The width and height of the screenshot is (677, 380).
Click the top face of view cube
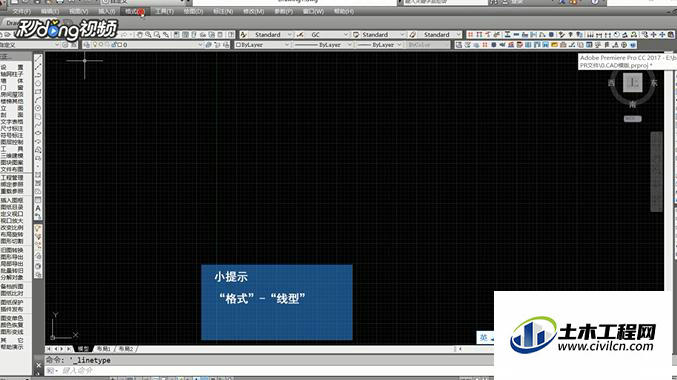tap(633, 82)
